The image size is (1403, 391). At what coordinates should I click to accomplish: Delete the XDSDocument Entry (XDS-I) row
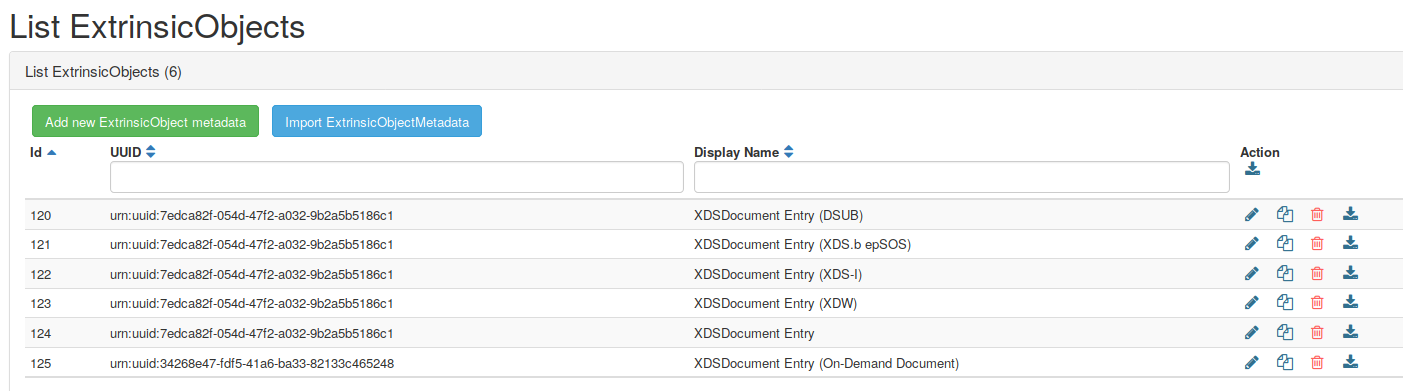[x=1317, y=273]
